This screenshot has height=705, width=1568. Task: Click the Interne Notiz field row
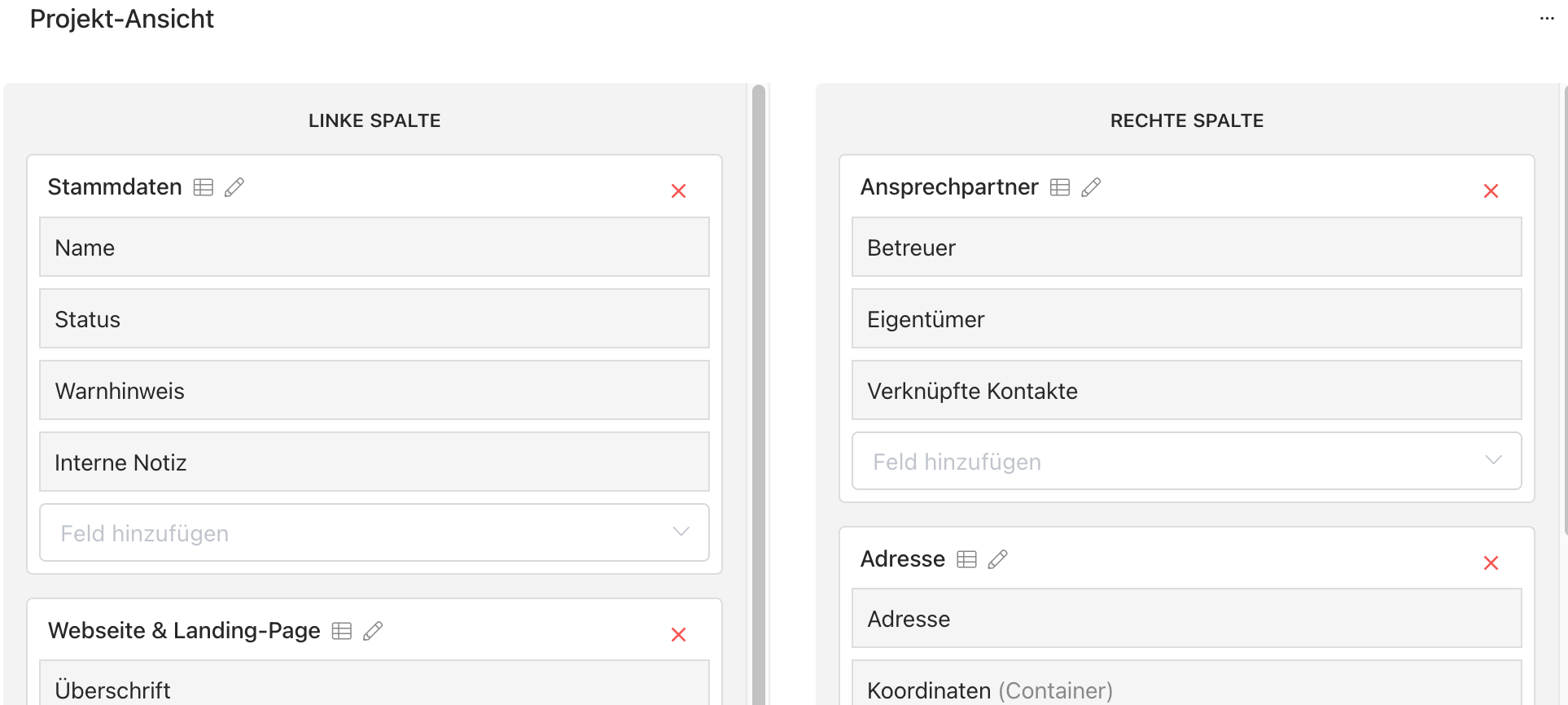374,462
